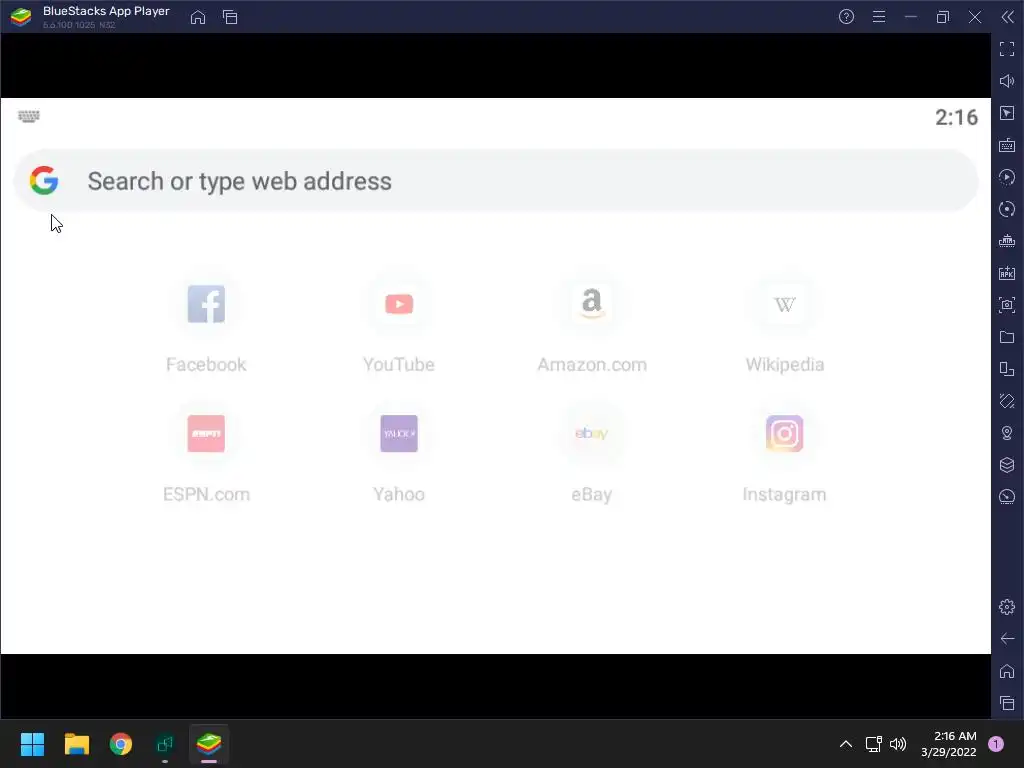Viewport: 1024px width, 768px height.
Task: Toggle the cursor lock icon in sidebar
Action: click(1007, 113)
